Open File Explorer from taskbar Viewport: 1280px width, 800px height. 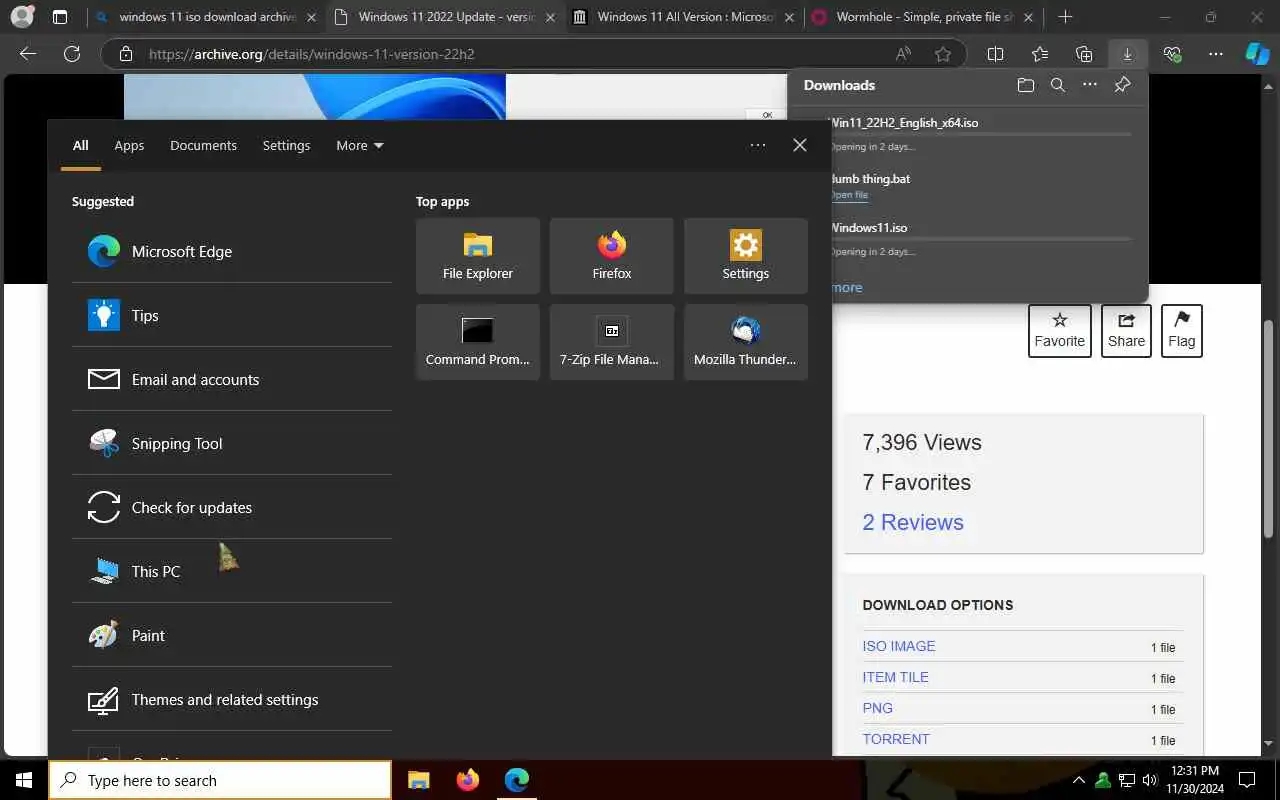click(419, 780)
